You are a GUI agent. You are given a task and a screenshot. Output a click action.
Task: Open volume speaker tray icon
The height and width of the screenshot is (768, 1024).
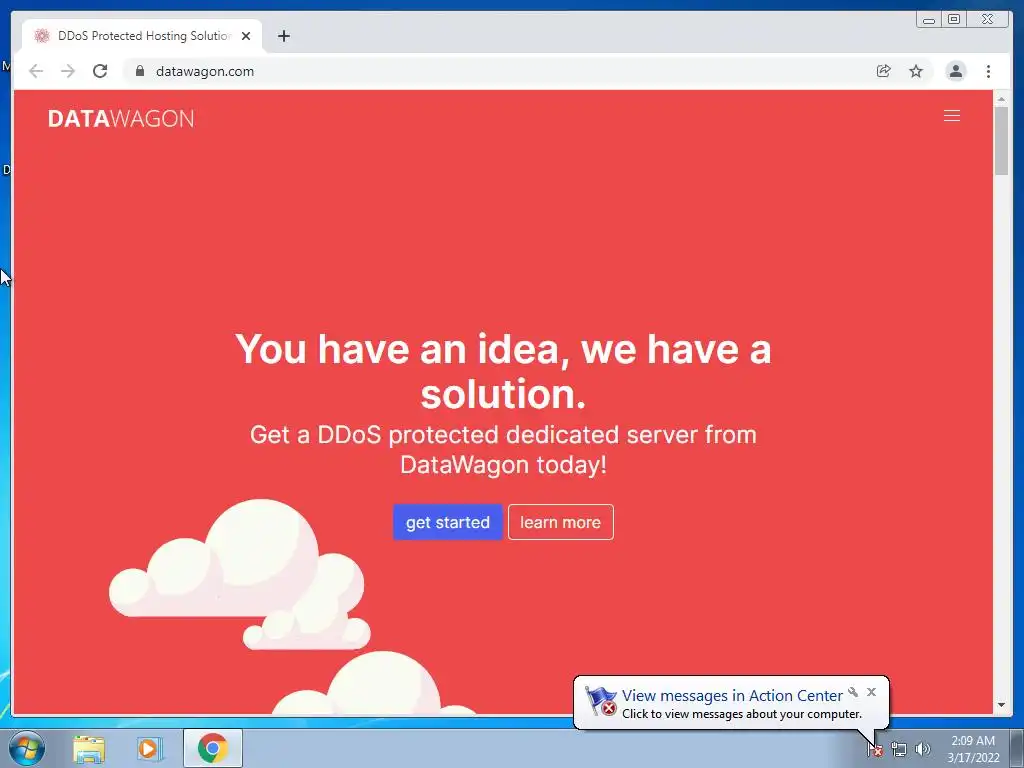click(x=923, y=750)
